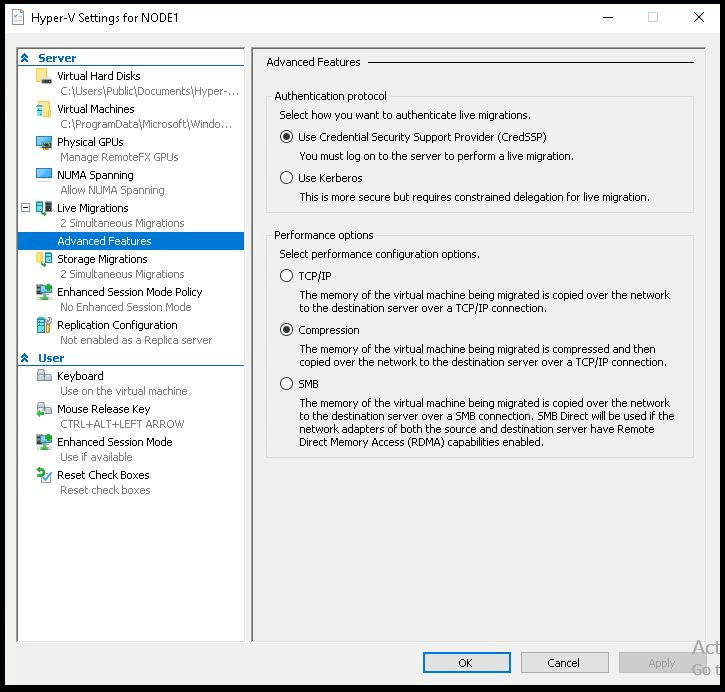
Task: Click the Keyboard icon
Action: pos(44,376)
